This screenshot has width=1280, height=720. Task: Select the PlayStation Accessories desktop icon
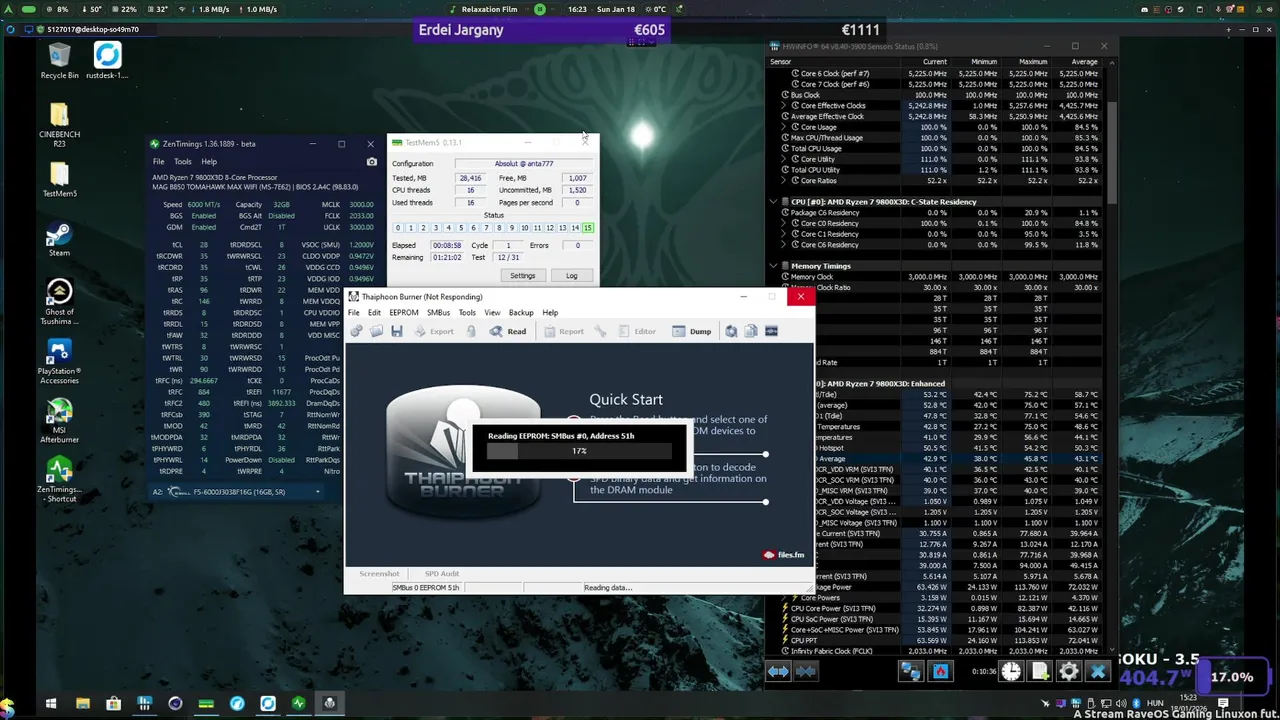pos(59,362)
